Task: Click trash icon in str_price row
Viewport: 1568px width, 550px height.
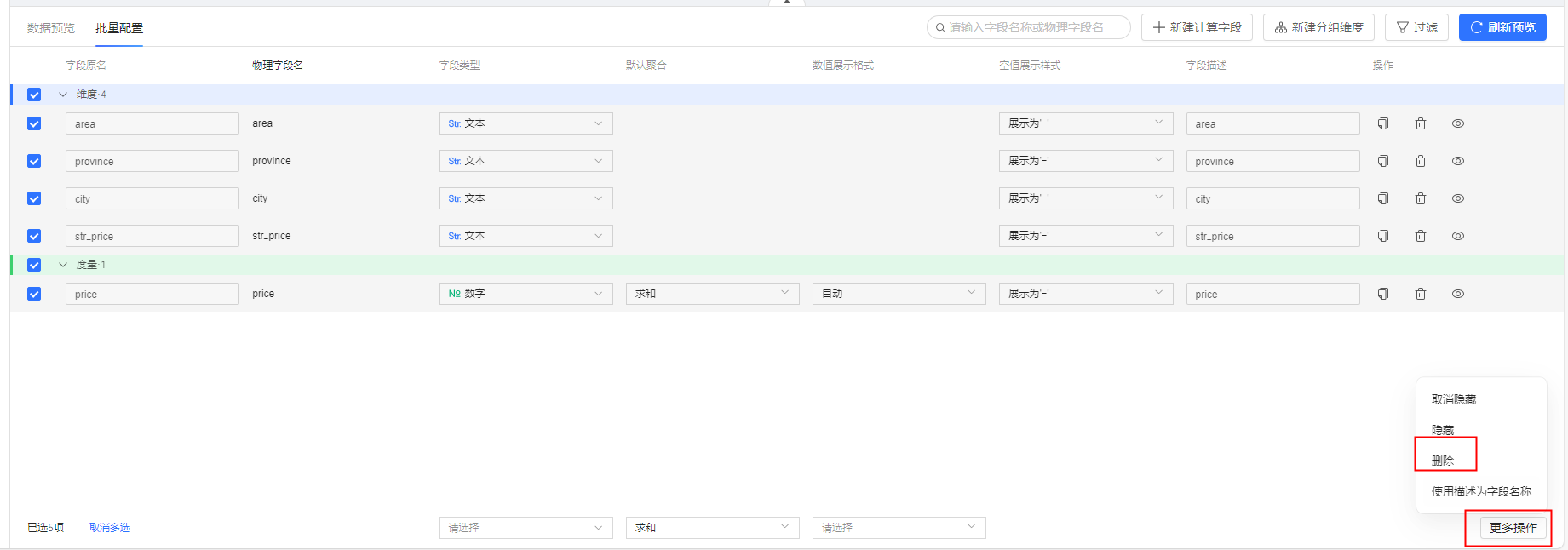Action: click(x=1421, y=236)
